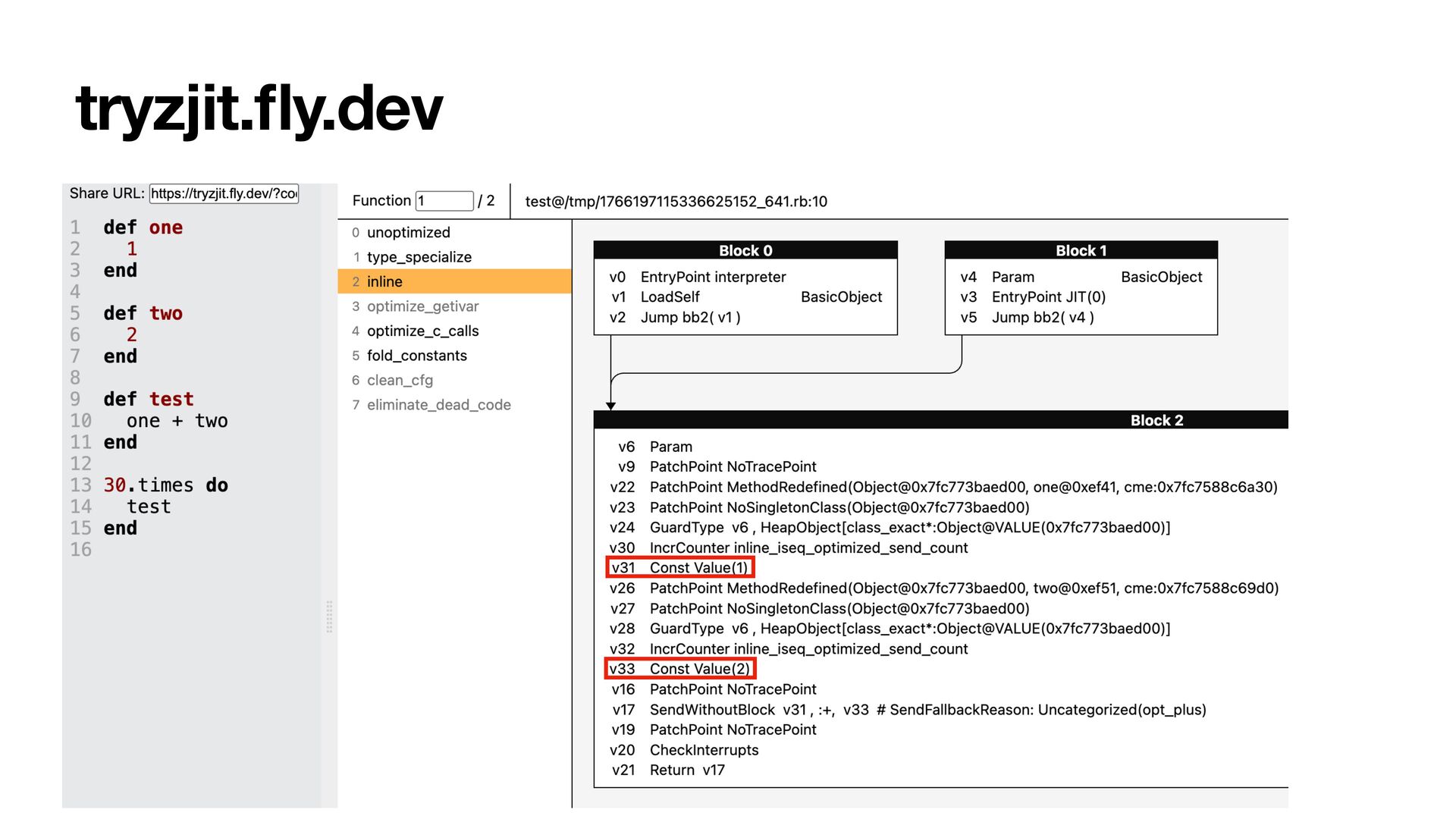
Task: Click the Block 0 header
Action: click(x=745, y=251)
